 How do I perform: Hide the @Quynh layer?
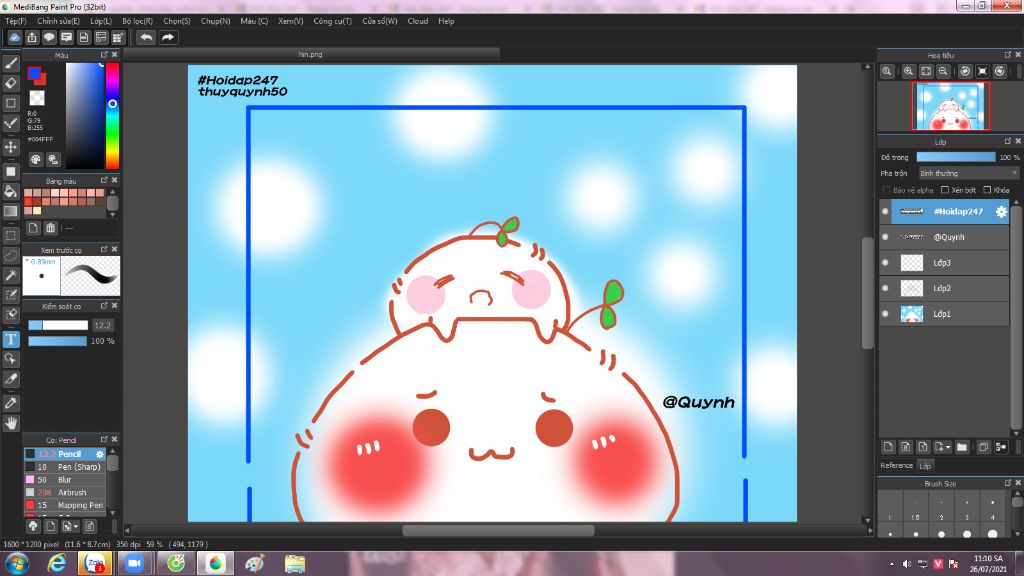click(886, 237)
